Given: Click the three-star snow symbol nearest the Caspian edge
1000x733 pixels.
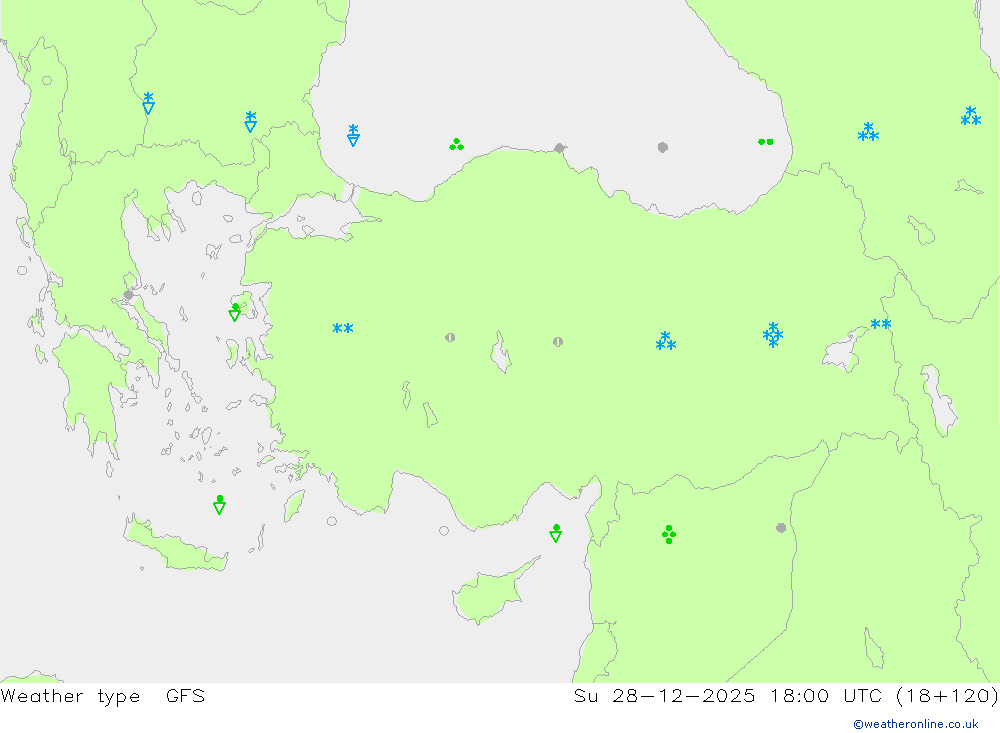Looking at the screenshot, I should [x=971, y=116].
